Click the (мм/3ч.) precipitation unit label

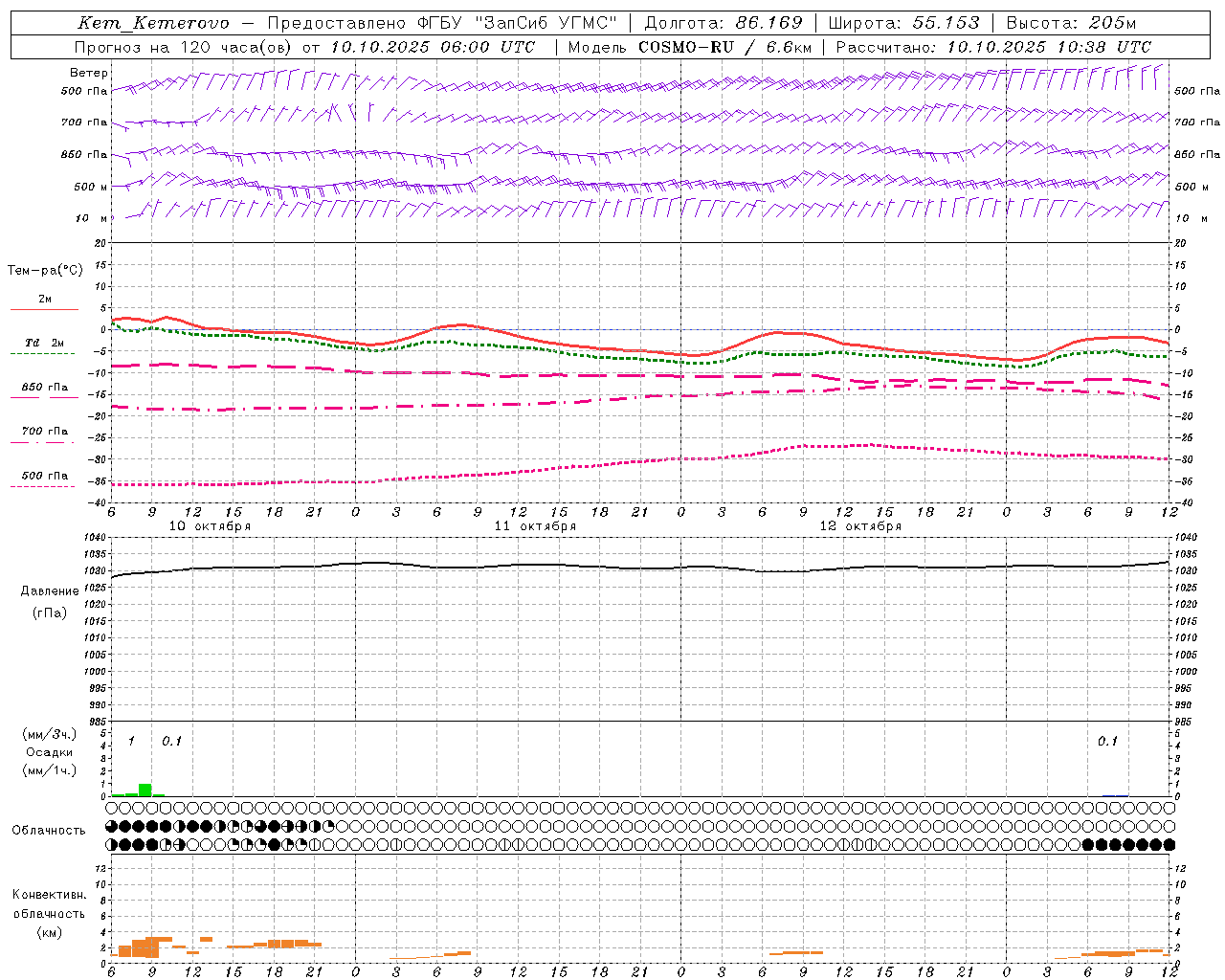(50, 735)
